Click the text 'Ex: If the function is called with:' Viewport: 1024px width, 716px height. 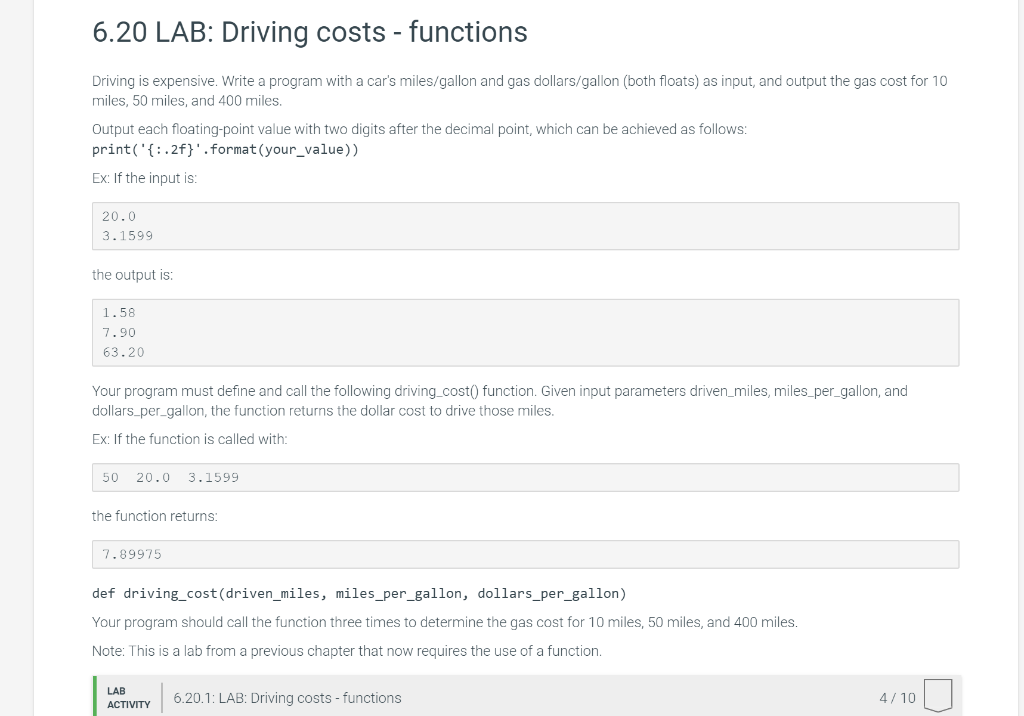(189, 439)
